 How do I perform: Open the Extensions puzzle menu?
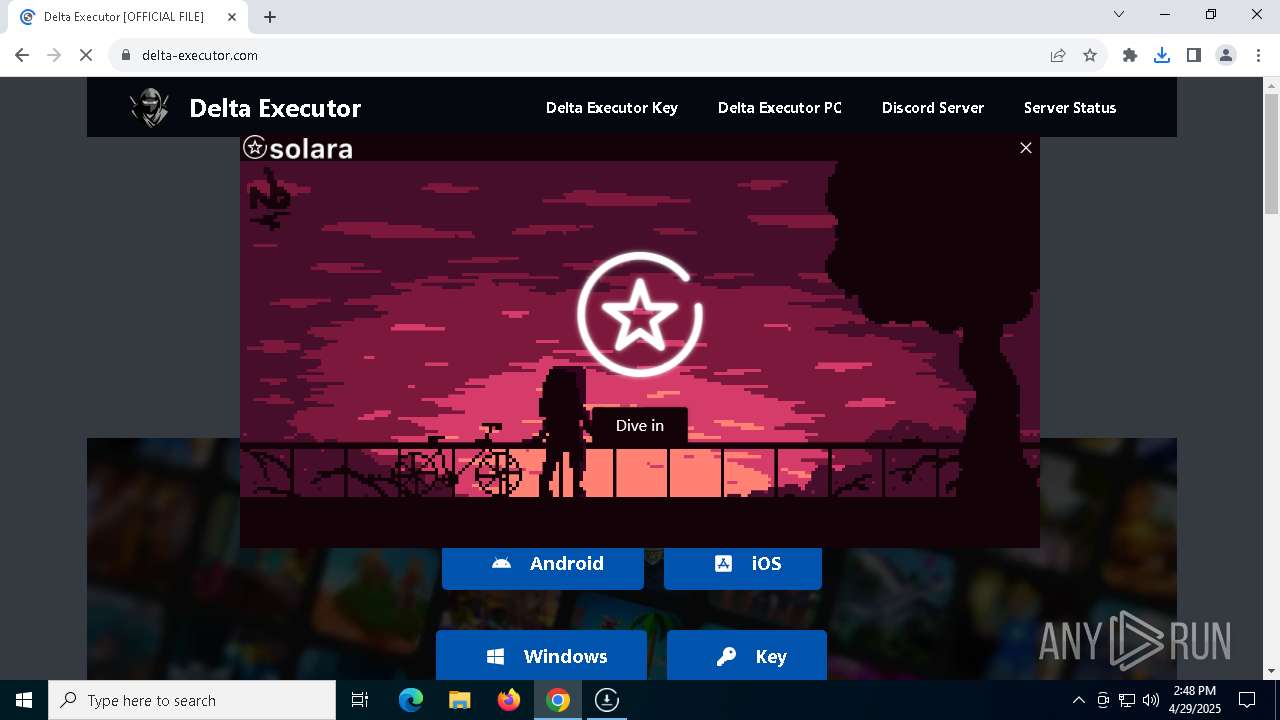click(1130, 55)
